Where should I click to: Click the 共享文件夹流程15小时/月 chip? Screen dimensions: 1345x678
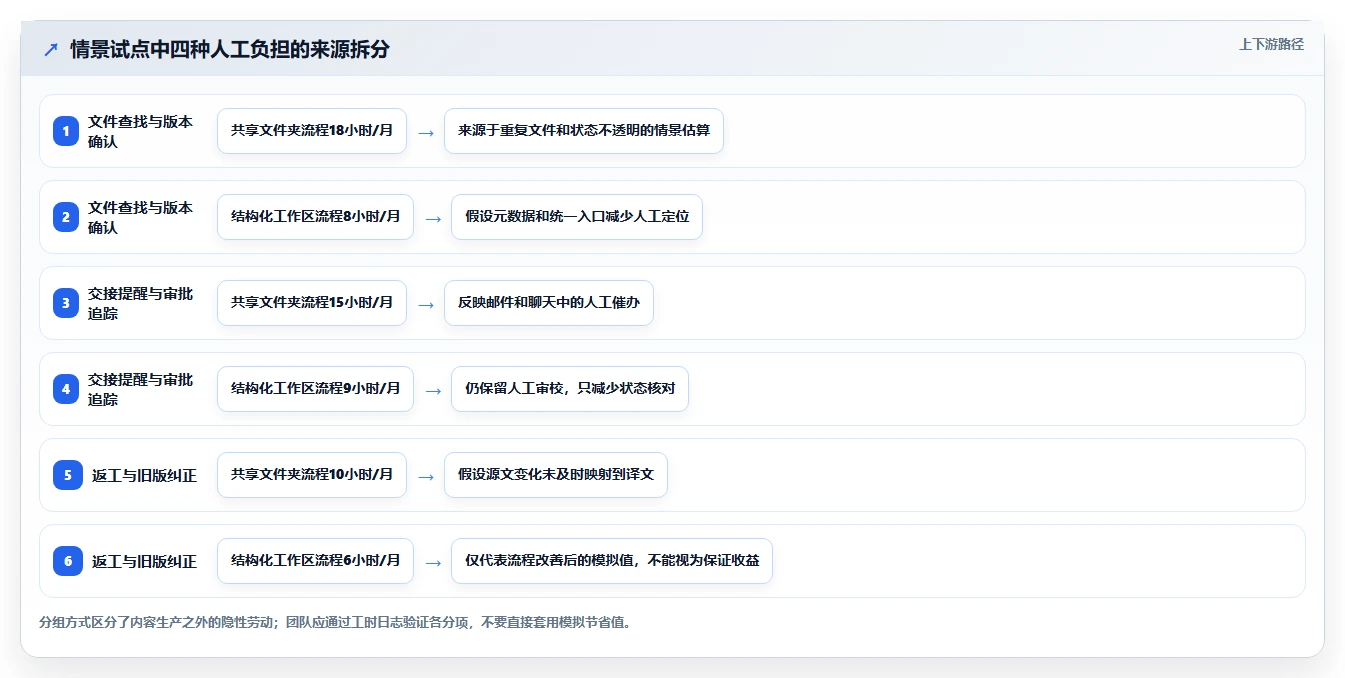pos(312,303)
